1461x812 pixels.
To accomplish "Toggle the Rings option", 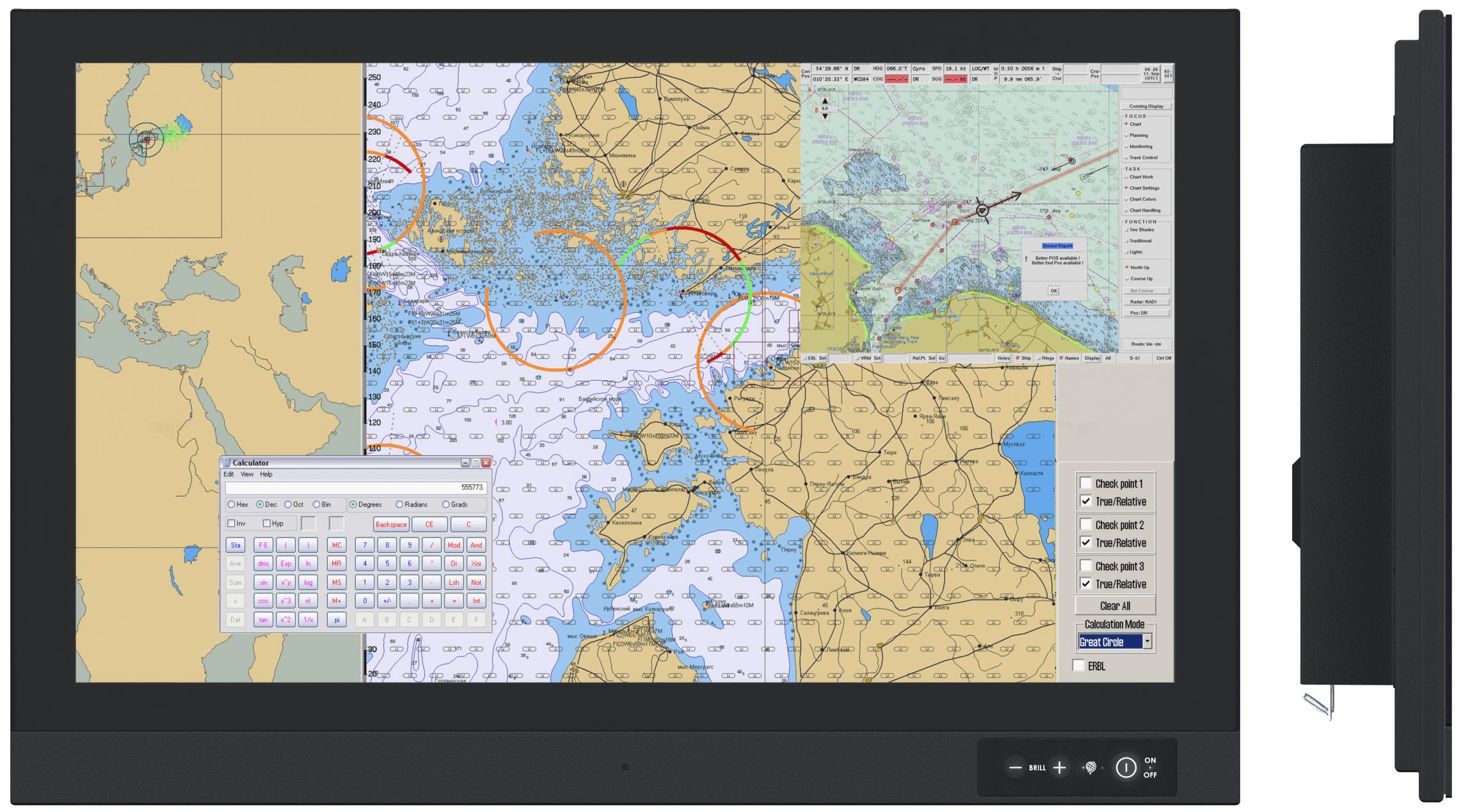I will (x=1046, y=358).
